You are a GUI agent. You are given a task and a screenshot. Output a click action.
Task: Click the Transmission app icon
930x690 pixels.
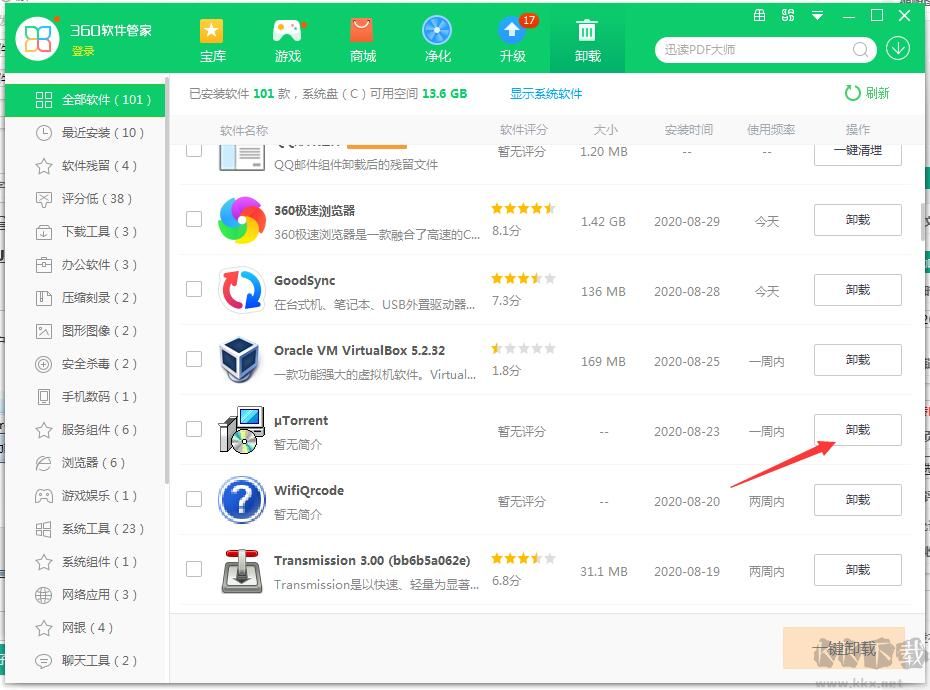241,571
